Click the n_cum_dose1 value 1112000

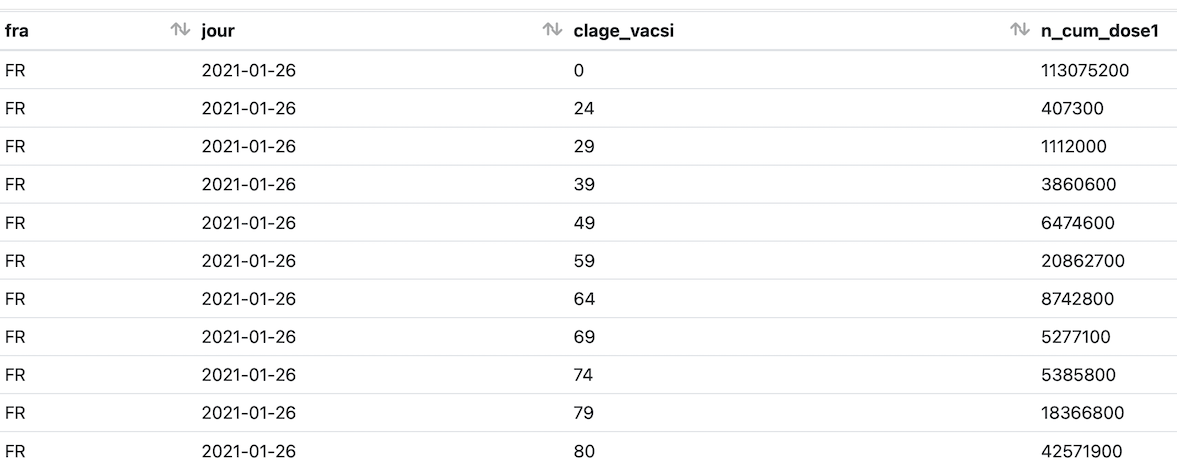[x=1073, y=146]
